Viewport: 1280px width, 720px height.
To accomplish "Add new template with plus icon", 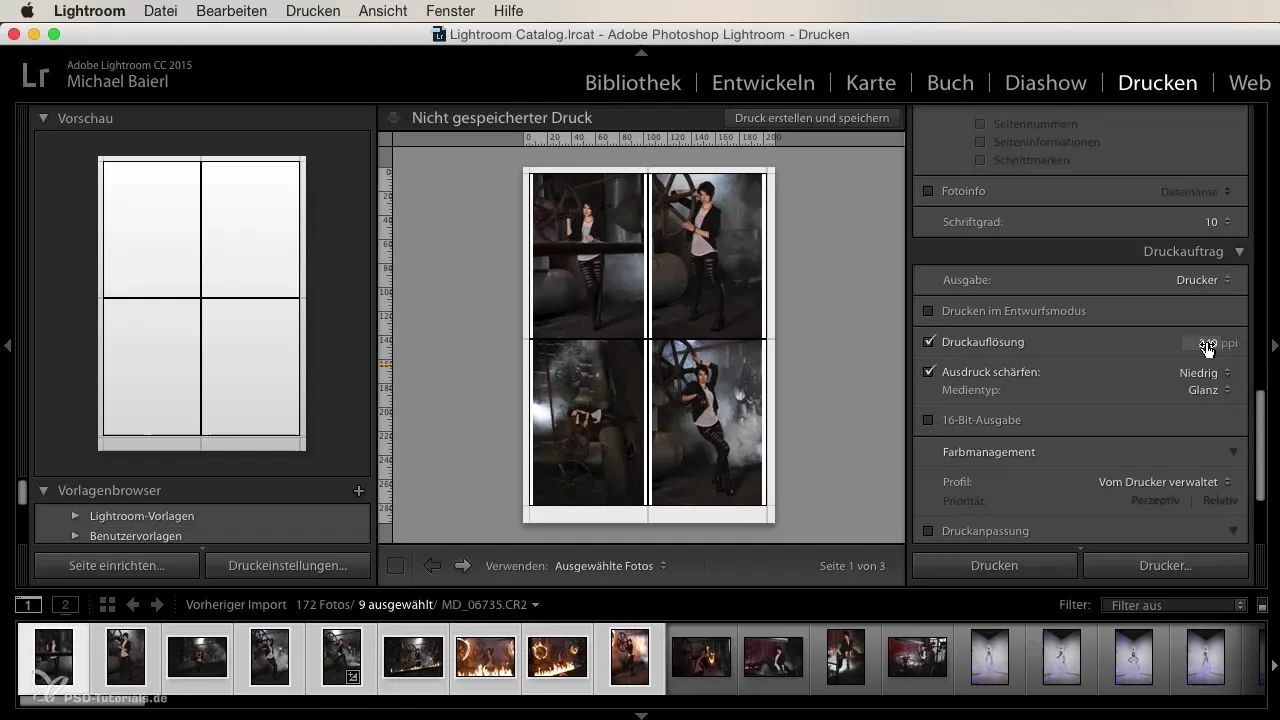I will point(359,491).
